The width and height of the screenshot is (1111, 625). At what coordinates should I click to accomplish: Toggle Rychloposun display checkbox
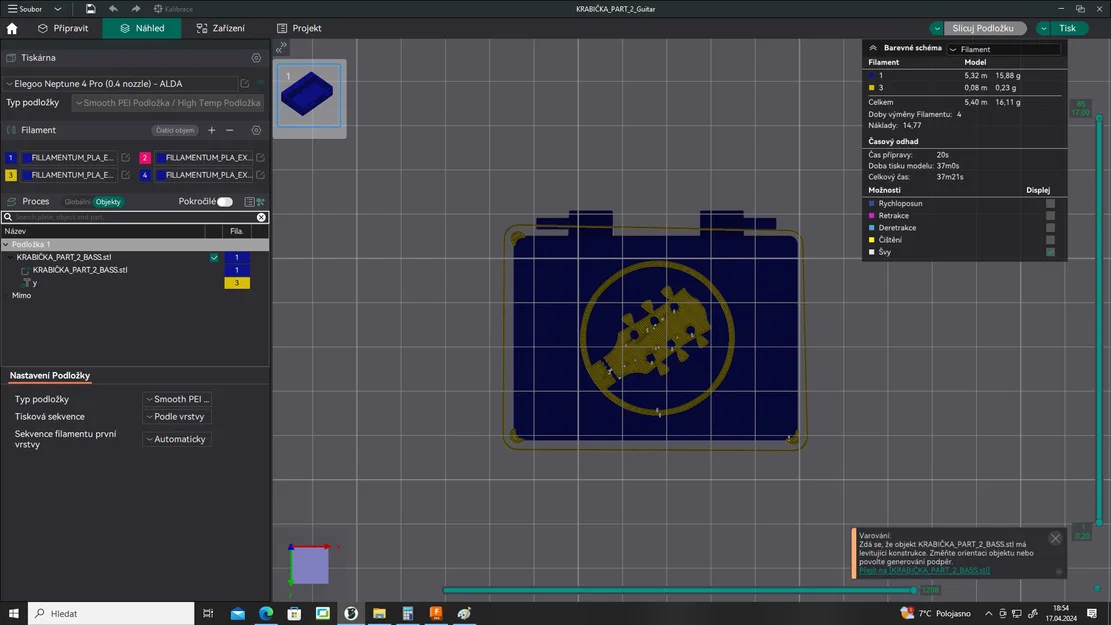point(1050,203)
